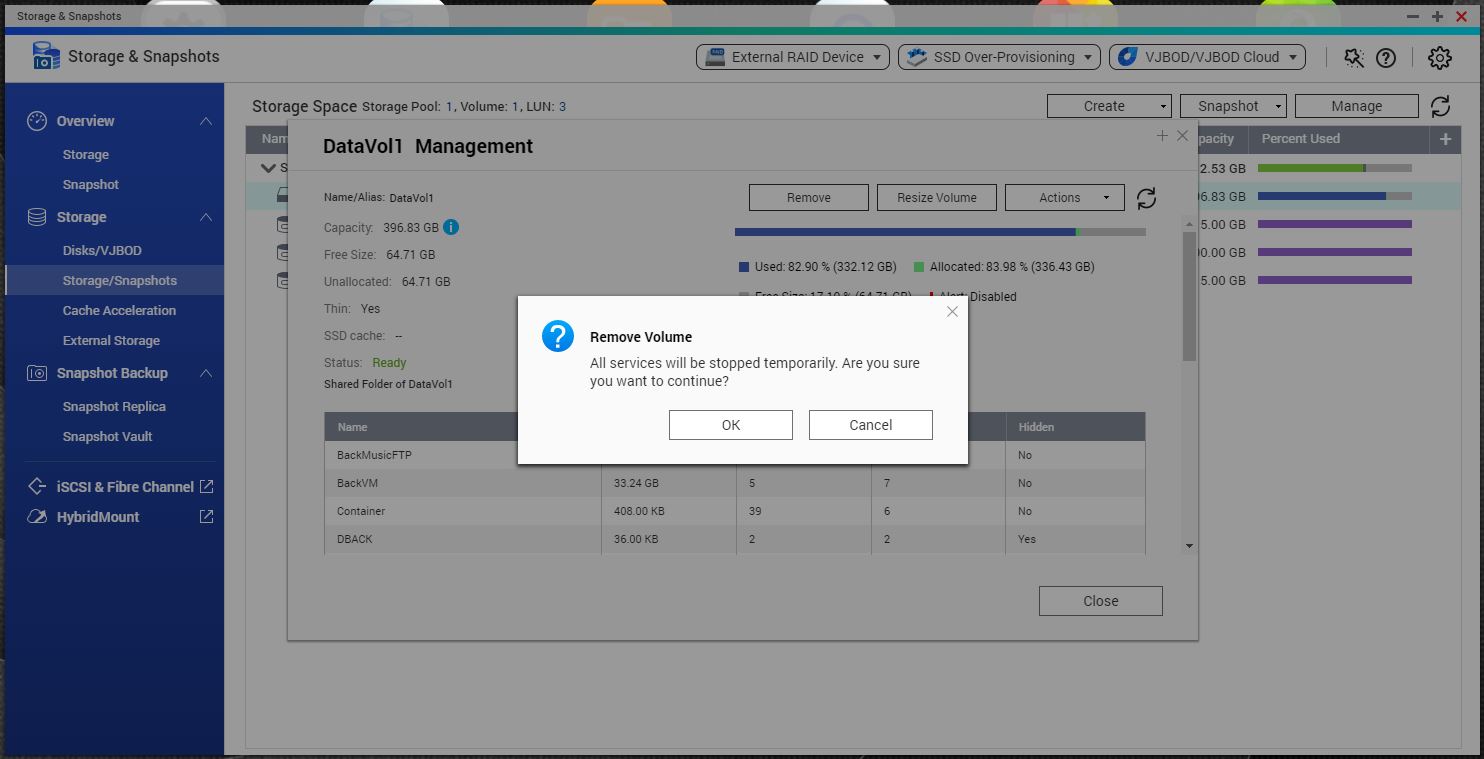Click the capacity info icon
Image resolution: width=1484 pixels, height=759 pixels.
[451, 227]
